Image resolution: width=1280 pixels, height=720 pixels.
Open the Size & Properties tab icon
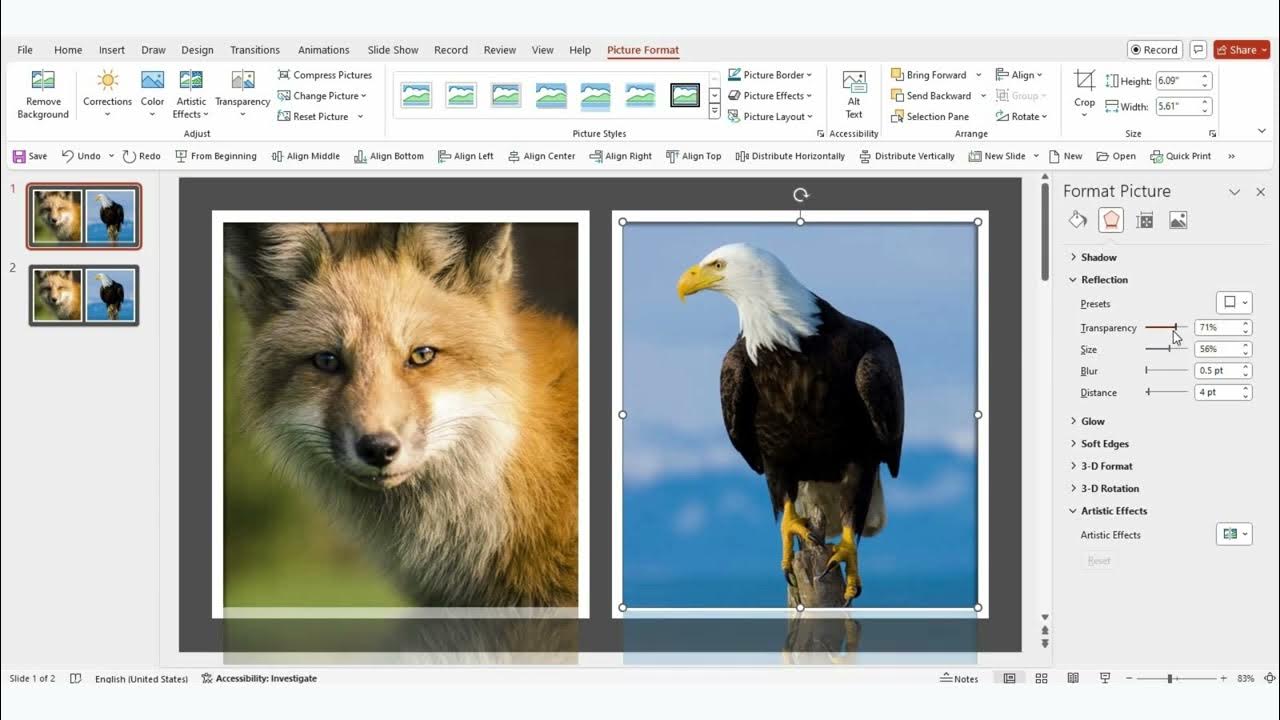pyautogui.click(x=1145, y=220)
